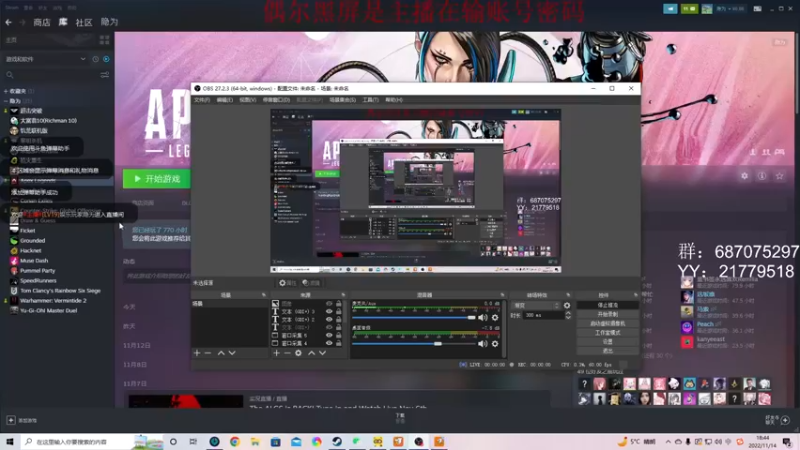Open game settings gear on Apex page
Image resolution: width=800 pixels, height=450 pixels.
click(x=744, y=176)
